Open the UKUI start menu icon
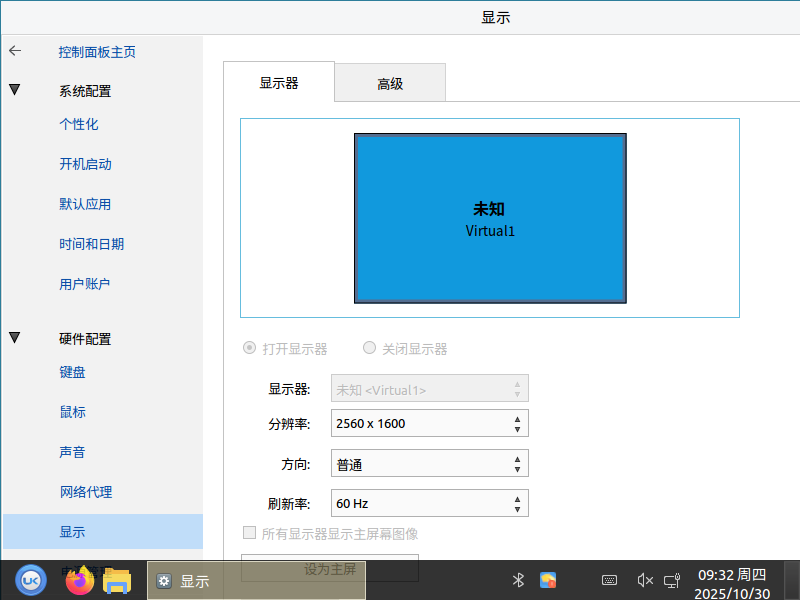 pyautogui.click(x=31, y=581)
